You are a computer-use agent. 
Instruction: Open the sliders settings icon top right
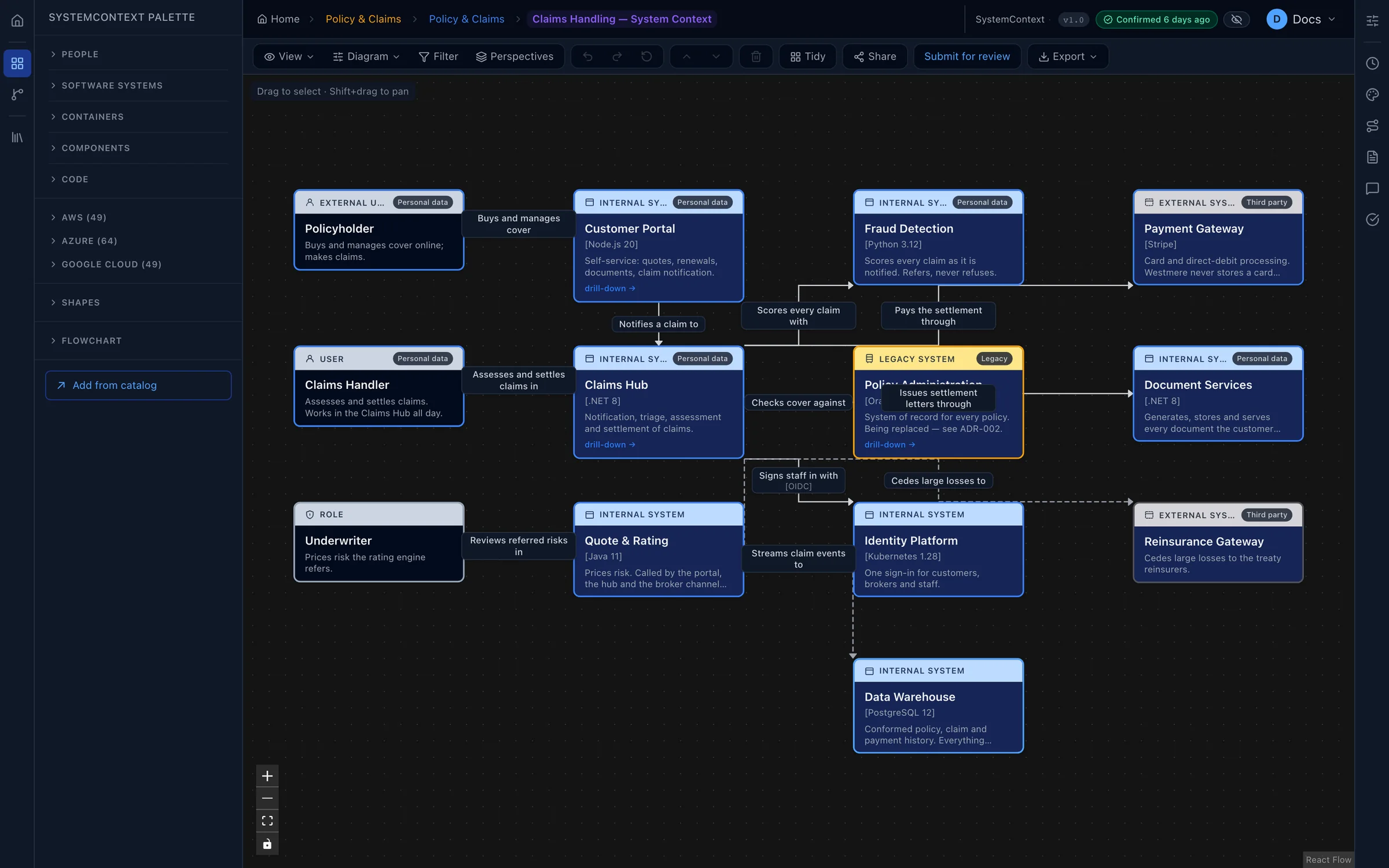tap(1372, 20)
